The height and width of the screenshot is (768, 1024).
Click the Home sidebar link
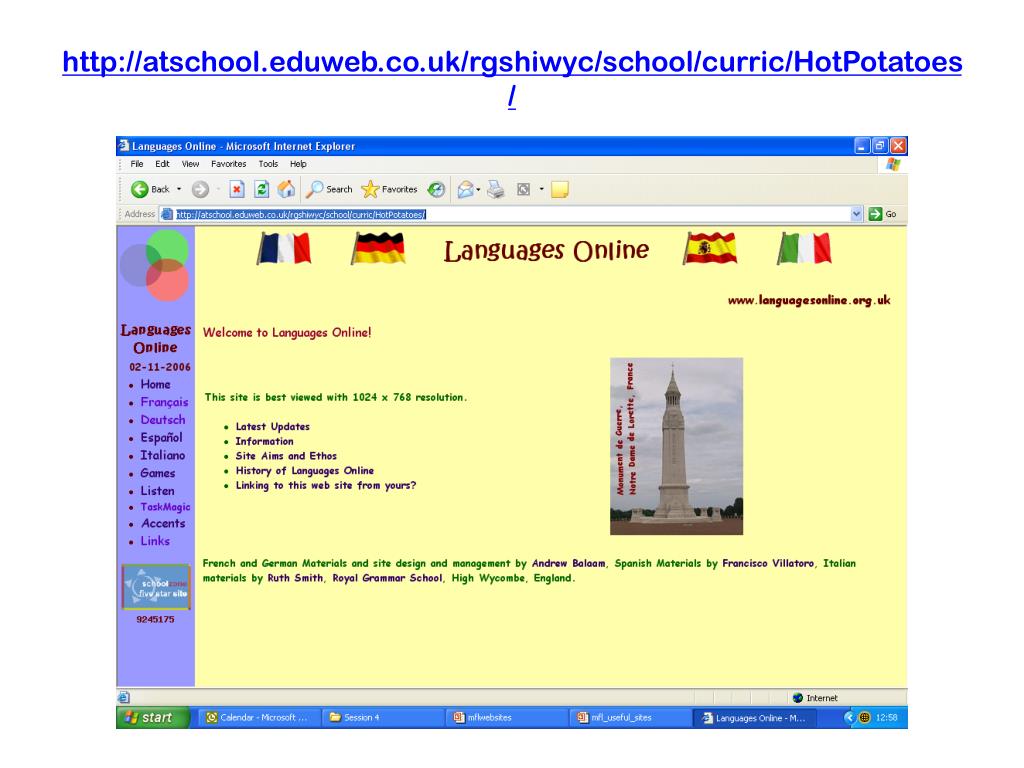(x=155, y=385)
